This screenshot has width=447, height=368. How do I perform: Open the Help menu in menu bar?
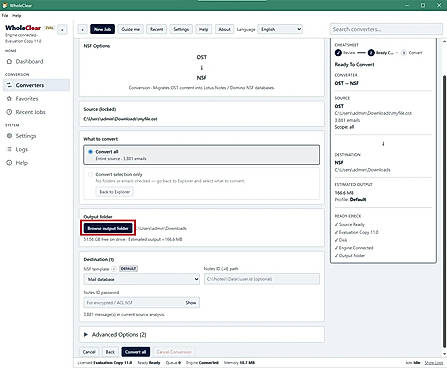point(17,16)
